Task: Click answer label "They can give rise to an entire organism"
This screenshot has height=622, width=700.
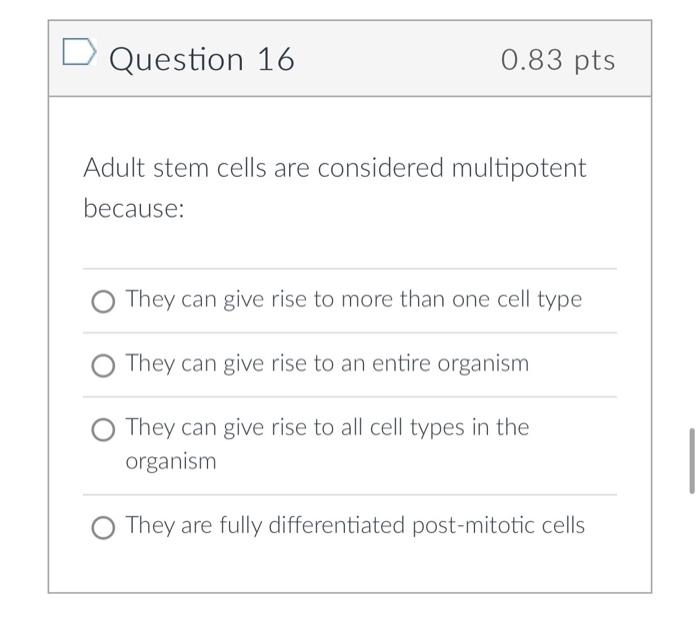Action: pos(327,364)
